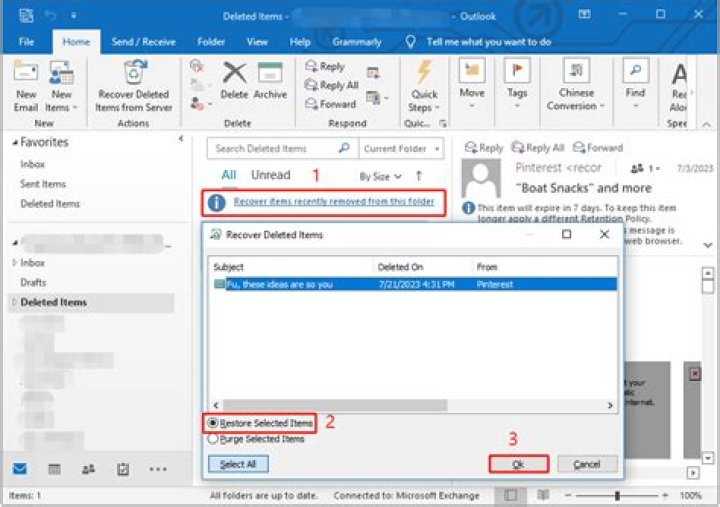Switch to Mail view in navigation bar
Image resolution: width=720 pixels, height=507 pixels.
point(20,469)
